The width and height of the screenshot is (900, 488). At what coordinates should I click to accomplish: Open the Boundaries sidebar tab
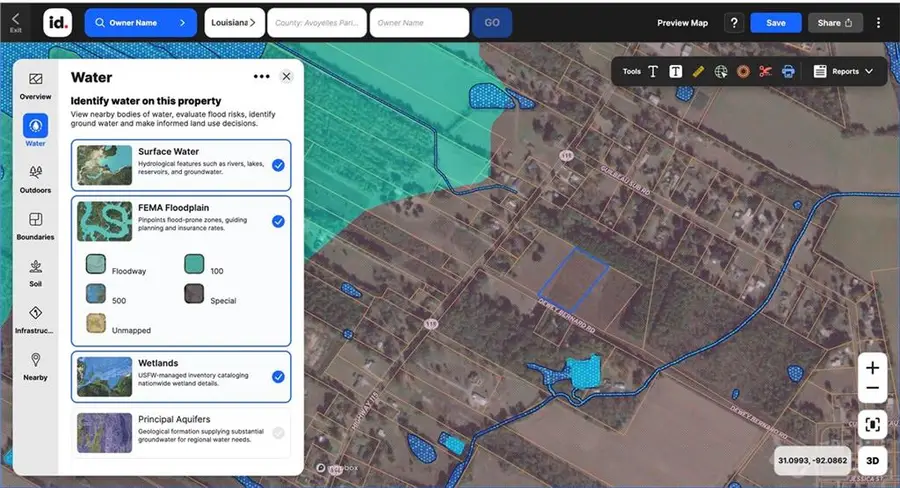pyautogui.click(x=35, y=226)
